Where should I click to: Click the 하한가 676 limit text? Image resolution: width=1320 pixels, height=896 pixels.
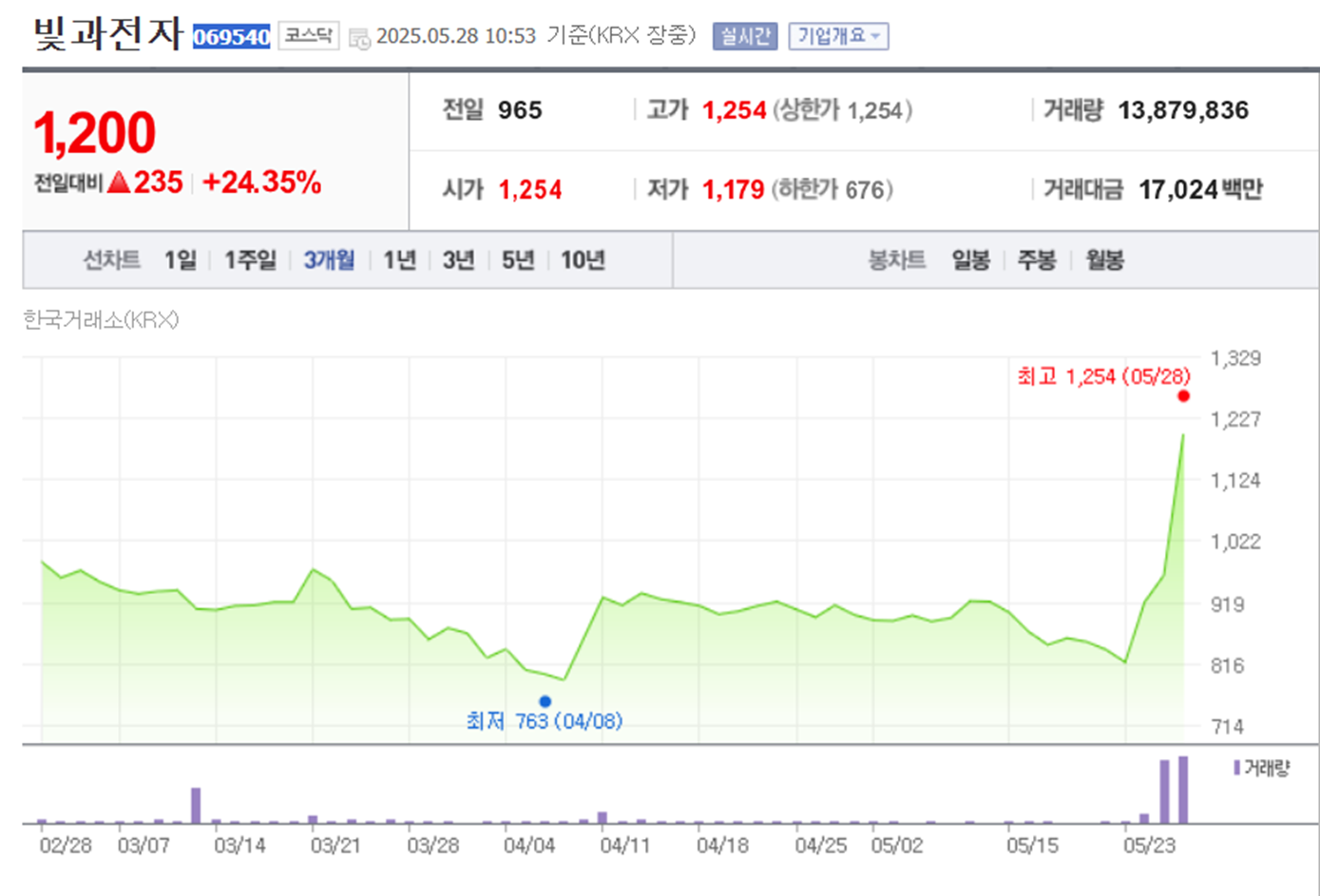[x=832, y=190]
